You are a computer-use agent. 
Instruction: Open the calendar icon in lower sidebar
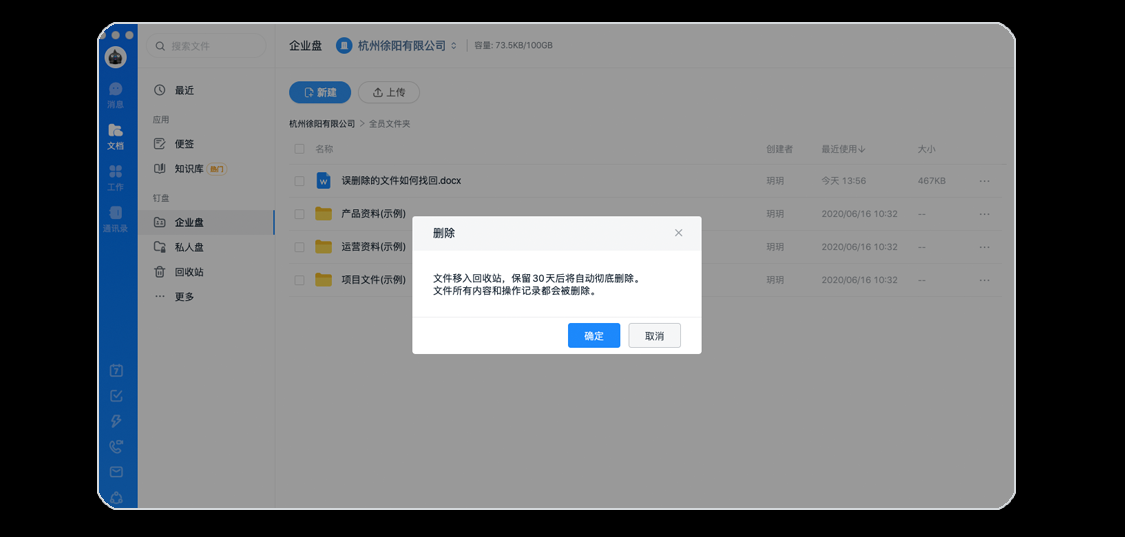click(x=116, y=371)
